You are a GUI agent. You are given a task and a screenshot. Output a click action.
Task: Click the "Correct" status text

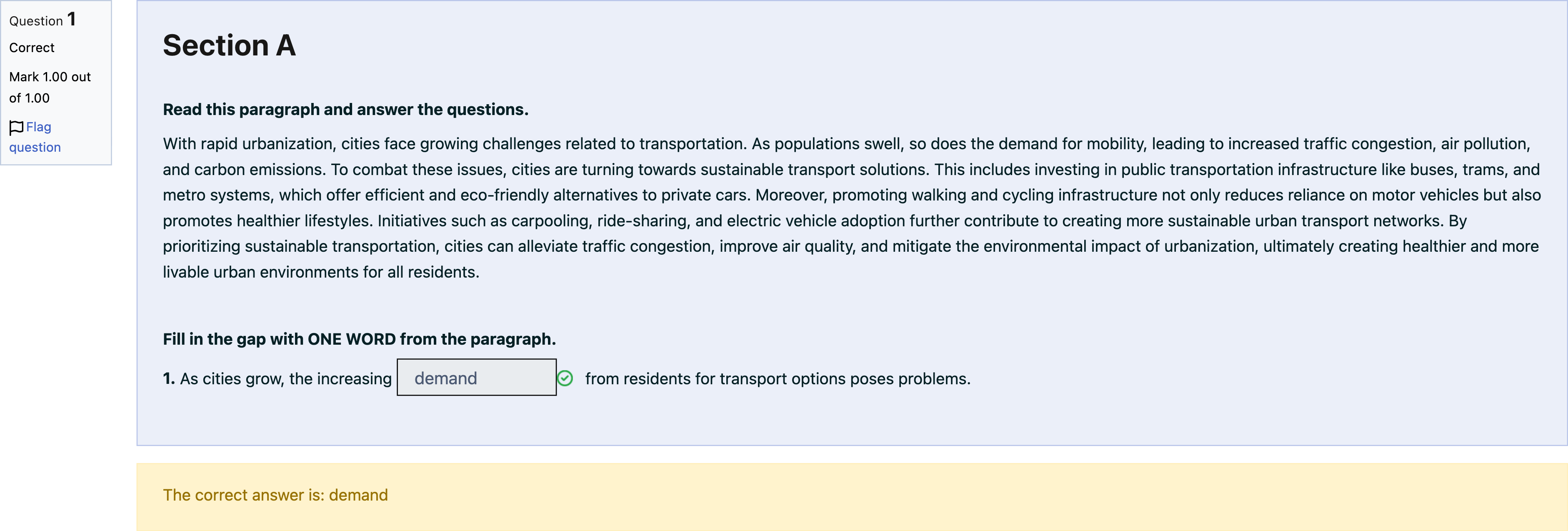pyautogui.click(x=32, y=48)
